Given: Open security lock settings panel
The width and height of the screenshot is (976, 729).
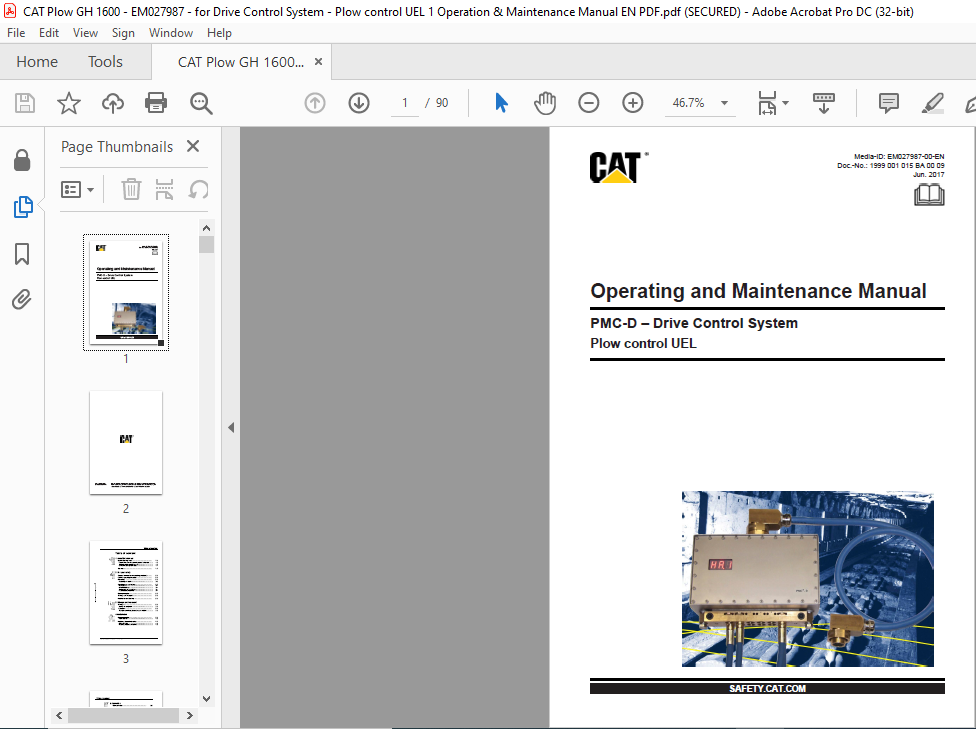Looking at the screenshot, I should pyautogui.click(x=22, y=160).
